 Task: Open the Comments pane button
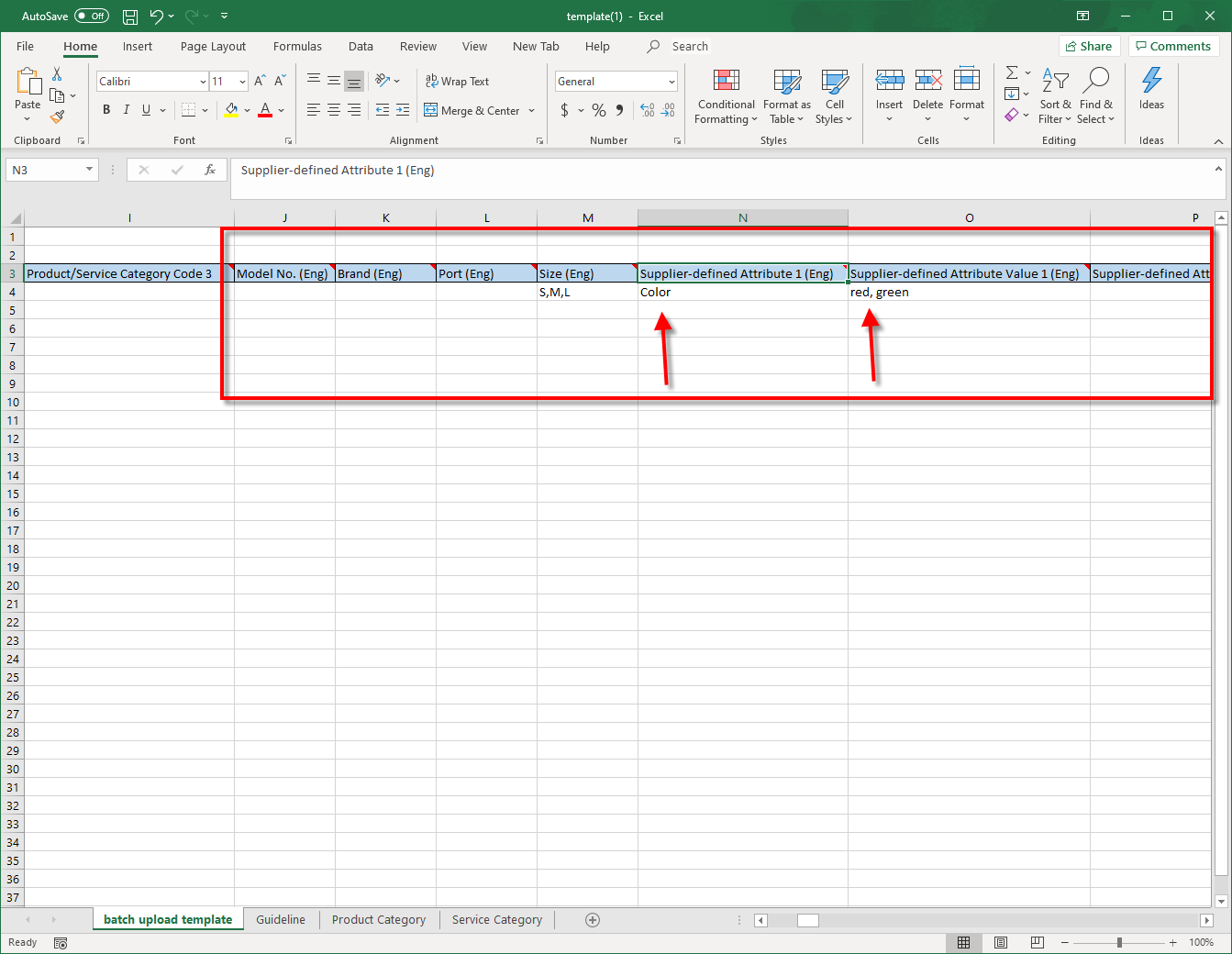[x=1173, y=47]
